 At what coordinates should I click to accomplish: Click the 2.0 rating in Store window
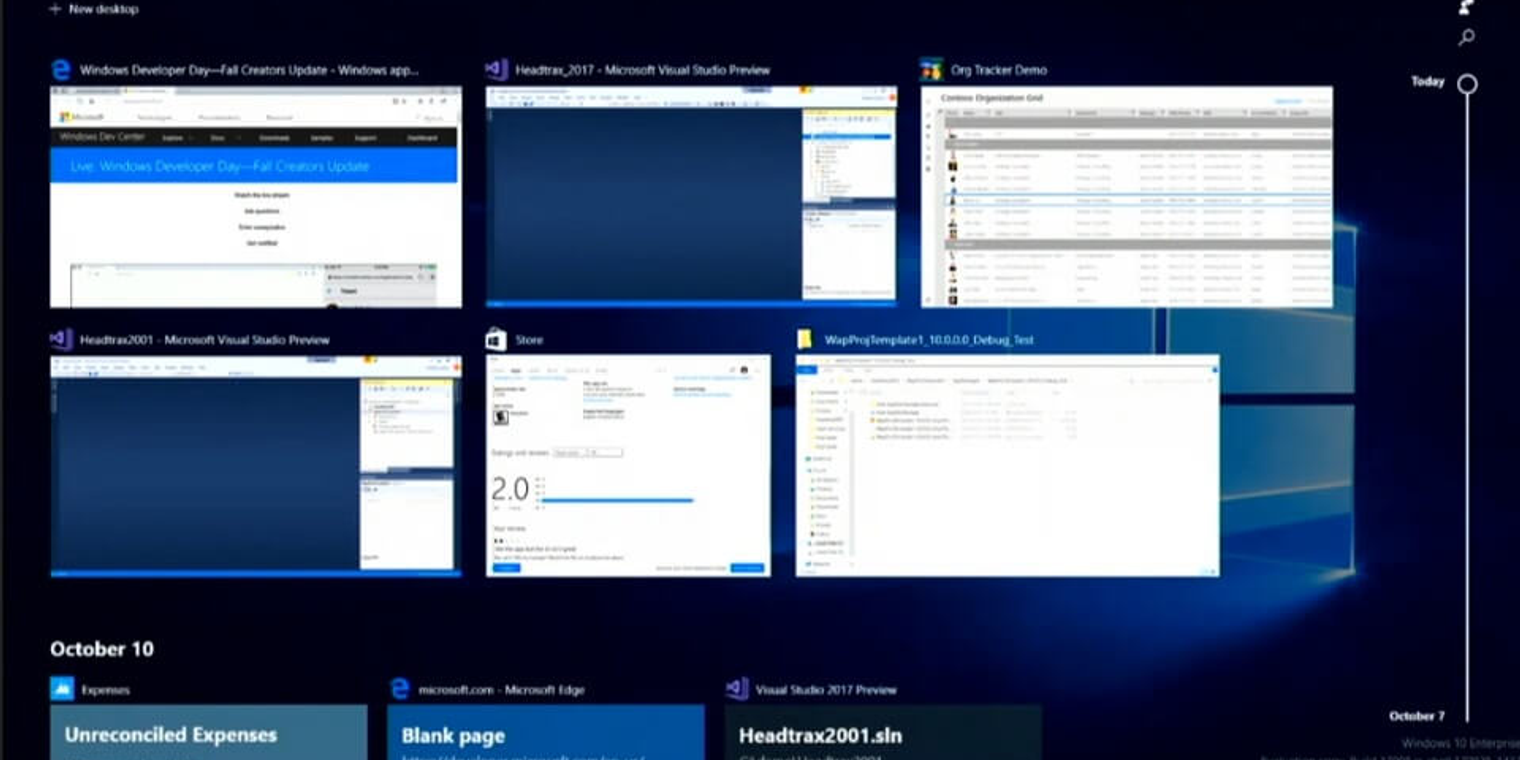510,489
